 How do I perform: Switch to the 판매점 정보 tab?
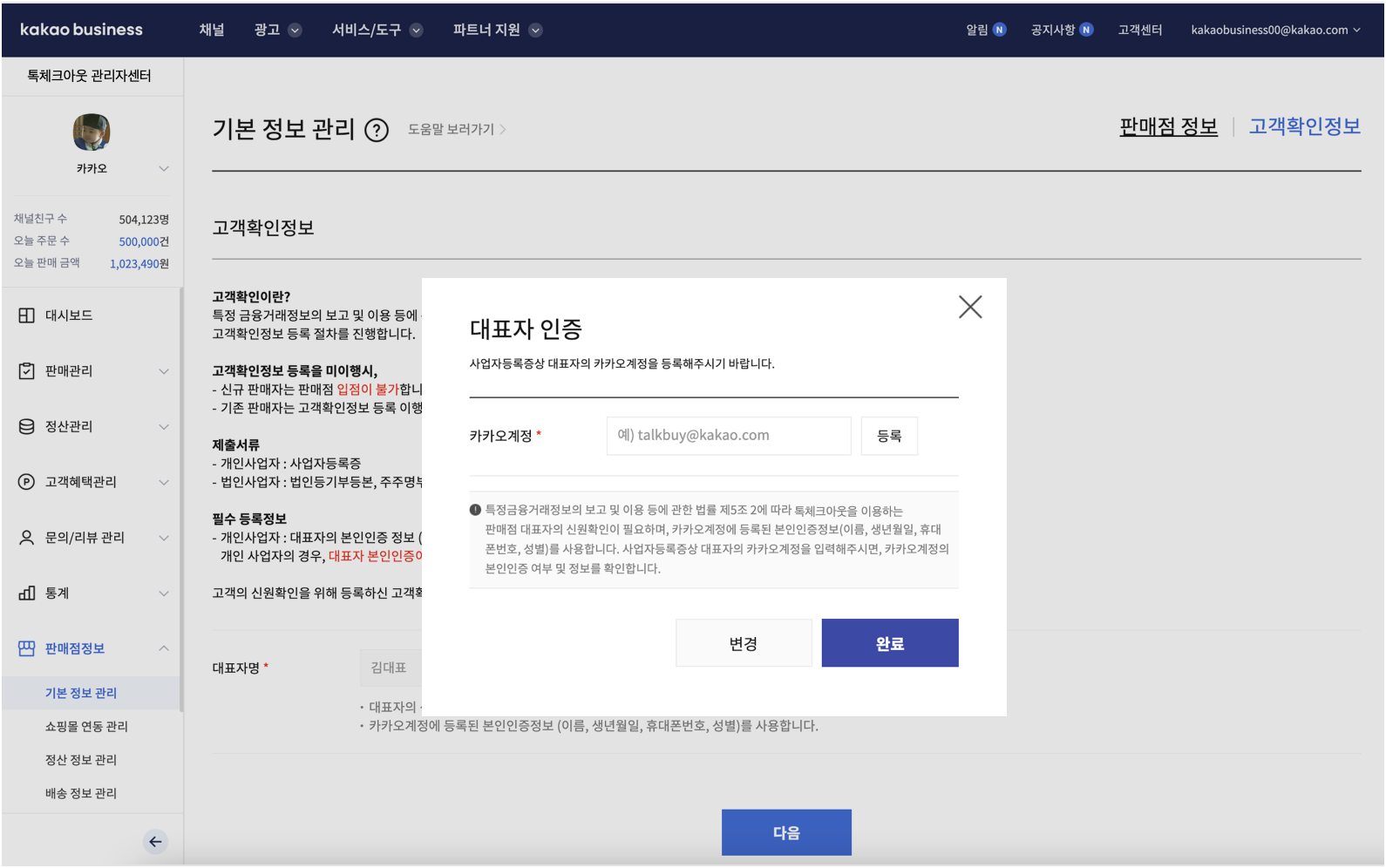(1168, 127)
